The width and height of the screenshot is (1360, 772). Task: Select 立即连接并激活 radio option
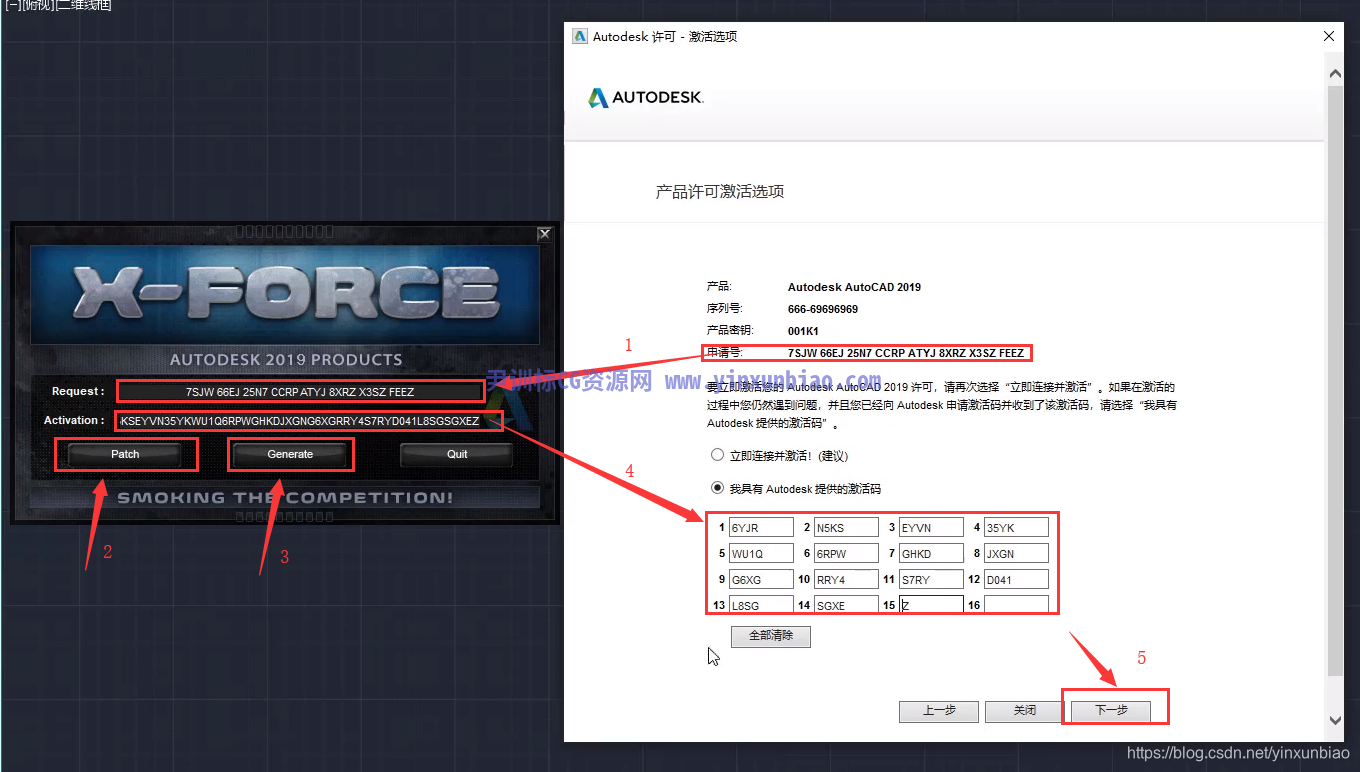(717, 455)
